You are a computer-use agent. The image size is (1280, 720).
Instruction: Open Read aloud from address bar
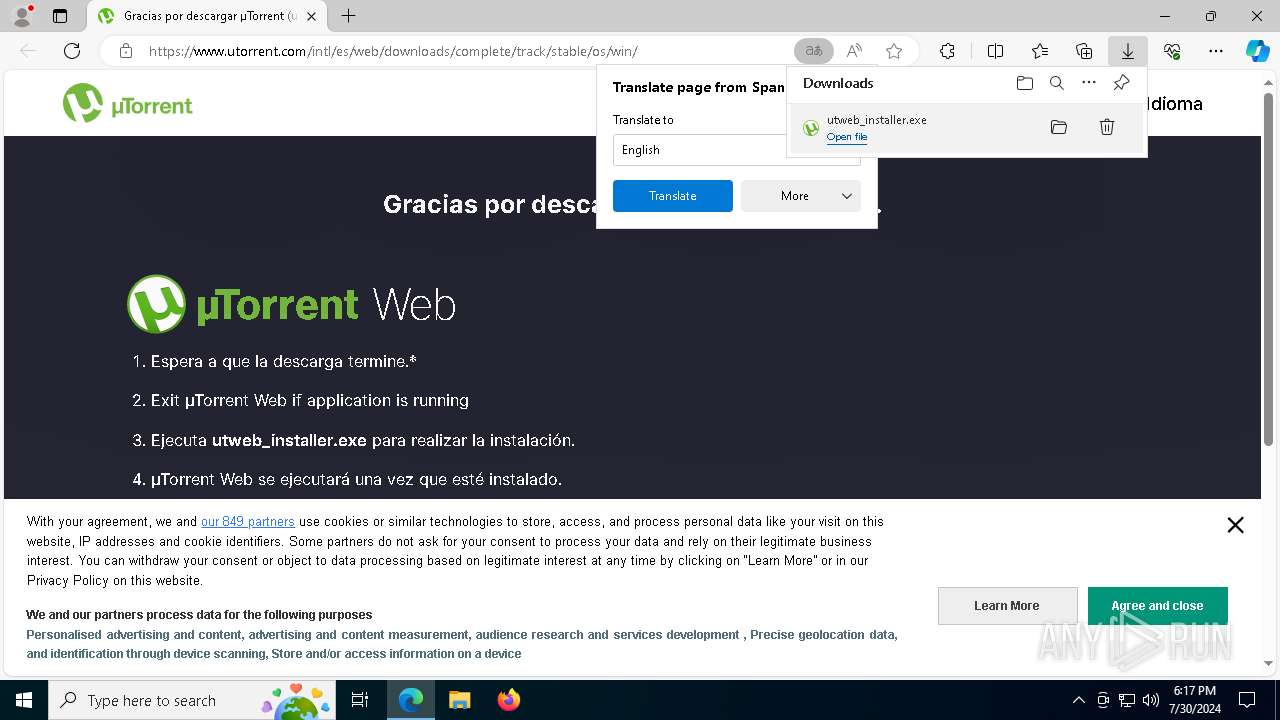[854, 51]
